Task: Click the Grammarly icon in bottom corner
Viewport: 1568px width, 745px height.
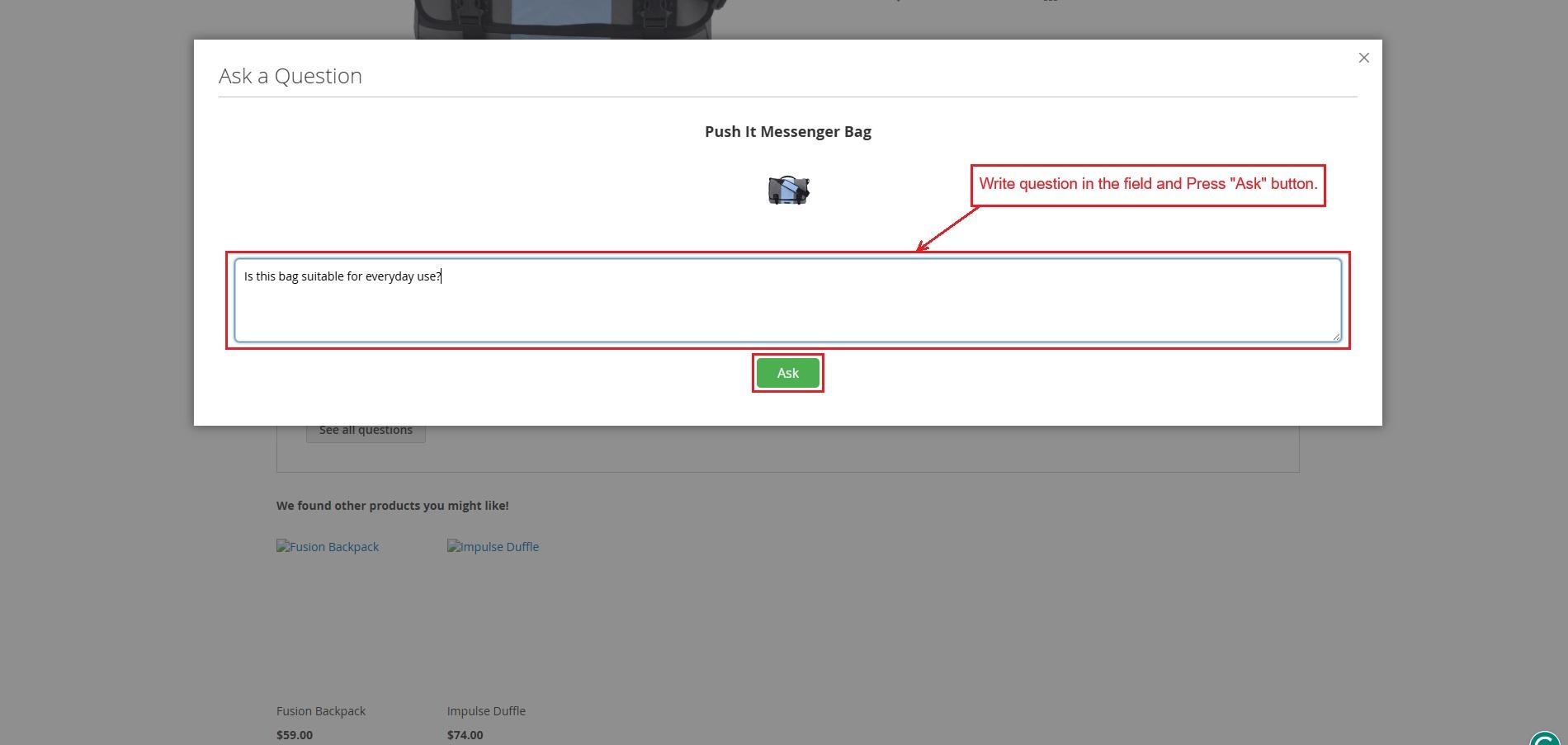Action: (x=1546, y=738)
